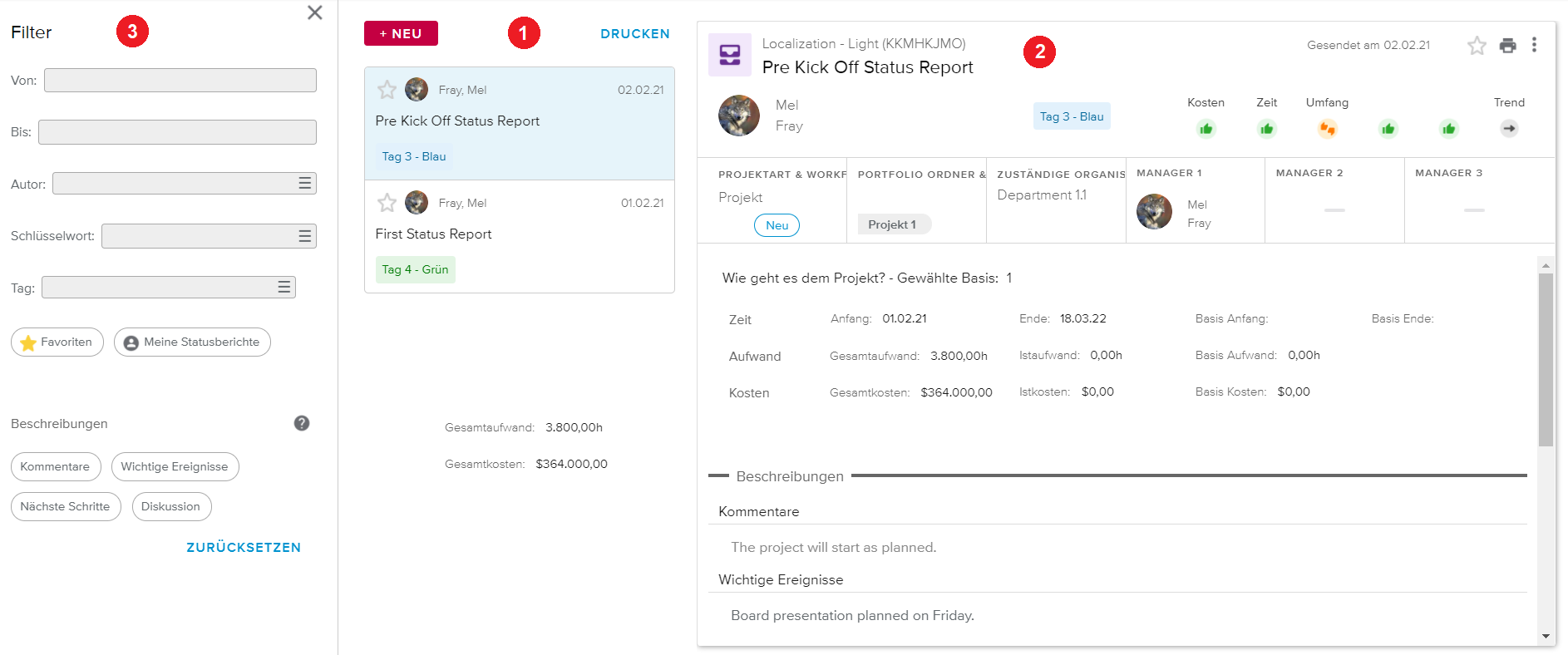Star the report in the detail header
Viewport: 1568px width, 655px height.
tap(1477, 46)
